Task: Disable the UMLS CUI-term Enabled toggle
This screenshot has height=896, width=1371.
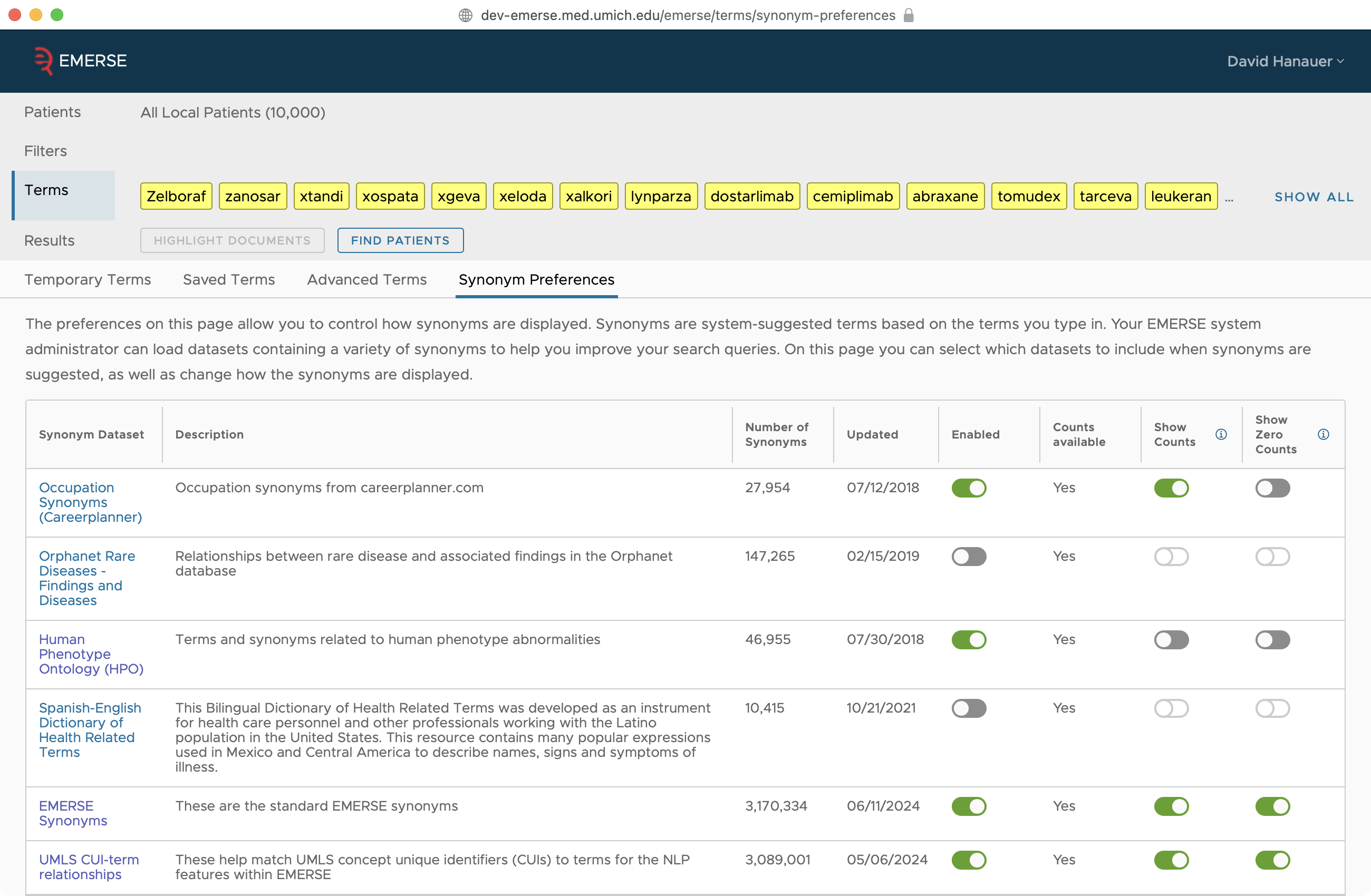Action: pyautogui.click(x=968, y=860)
